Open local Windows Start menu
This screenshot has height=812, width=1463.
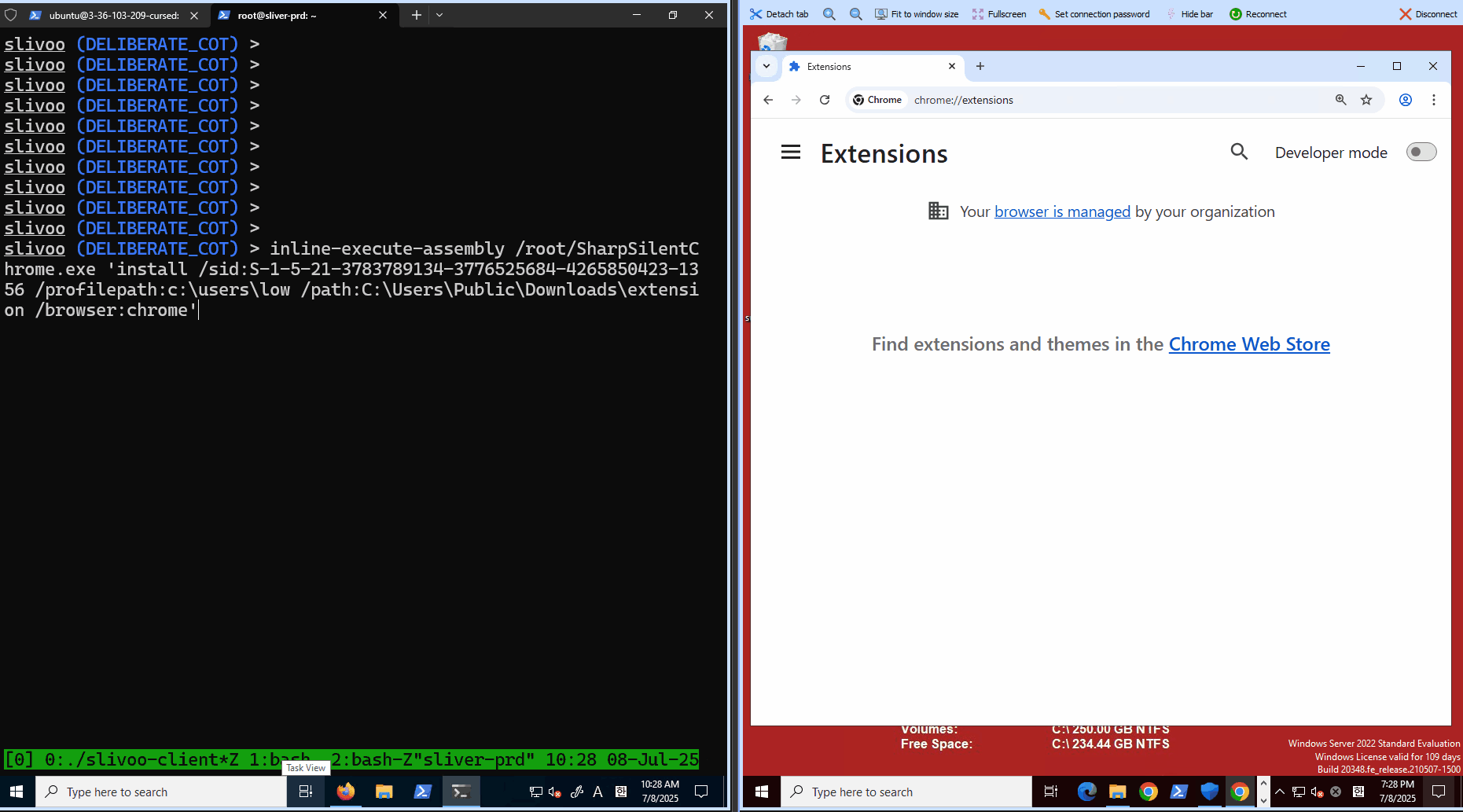[17, 792]
